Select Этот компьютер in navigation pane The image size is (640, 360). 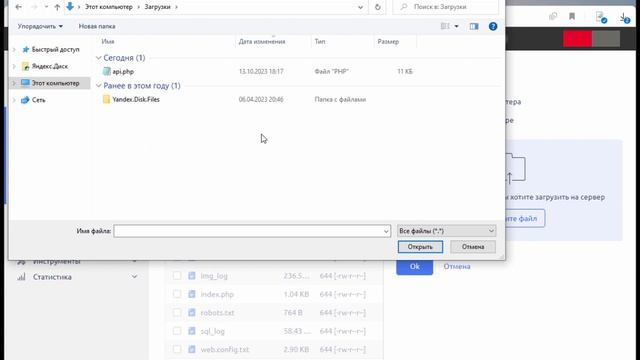[x=56, y=83]
